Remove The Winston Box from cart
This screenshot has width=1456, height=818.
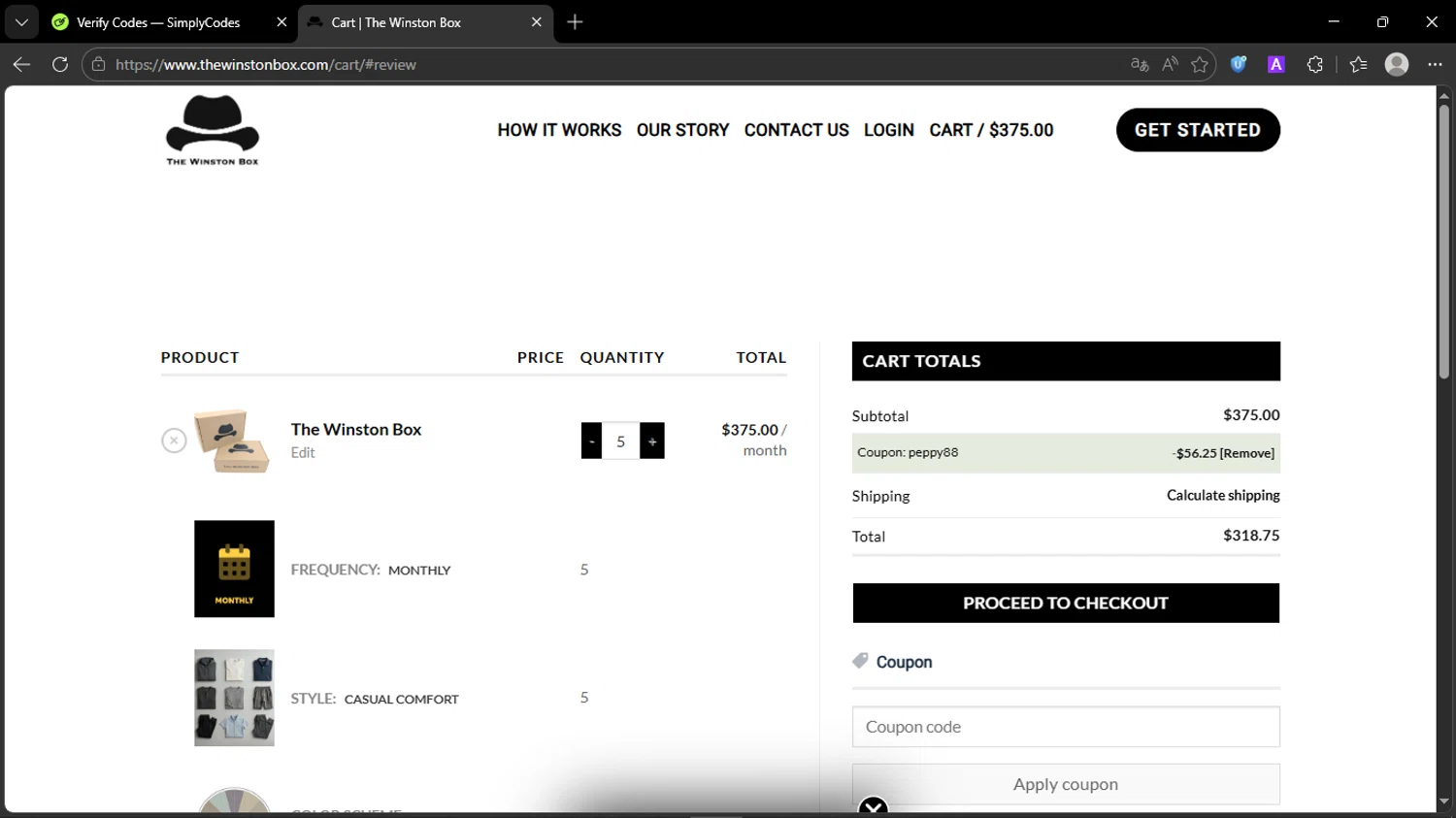click(x=174, y=441)
